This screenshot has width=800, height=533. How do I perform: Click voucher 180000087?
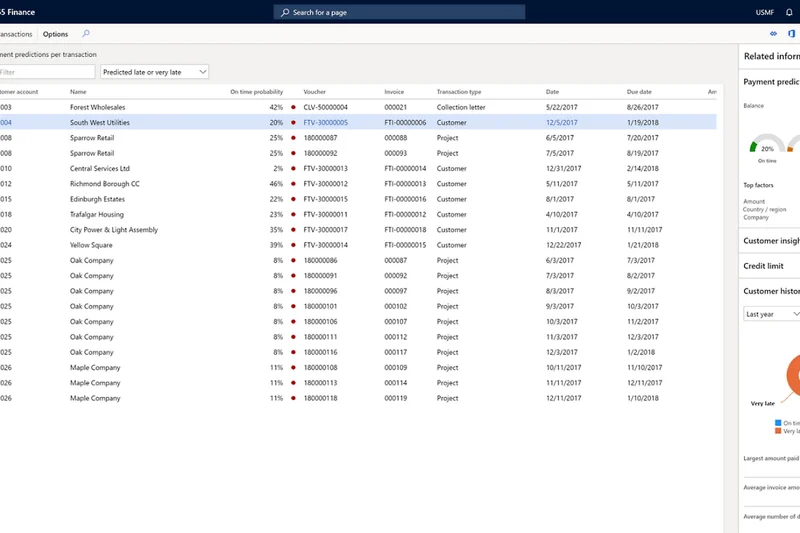pyautogui.click(x=320, y=138)
